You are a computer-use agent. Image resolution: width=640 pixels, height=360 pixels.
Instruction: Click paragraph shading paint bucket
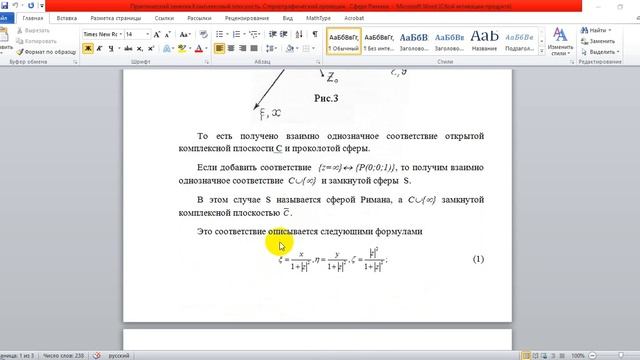pos(290,49)
